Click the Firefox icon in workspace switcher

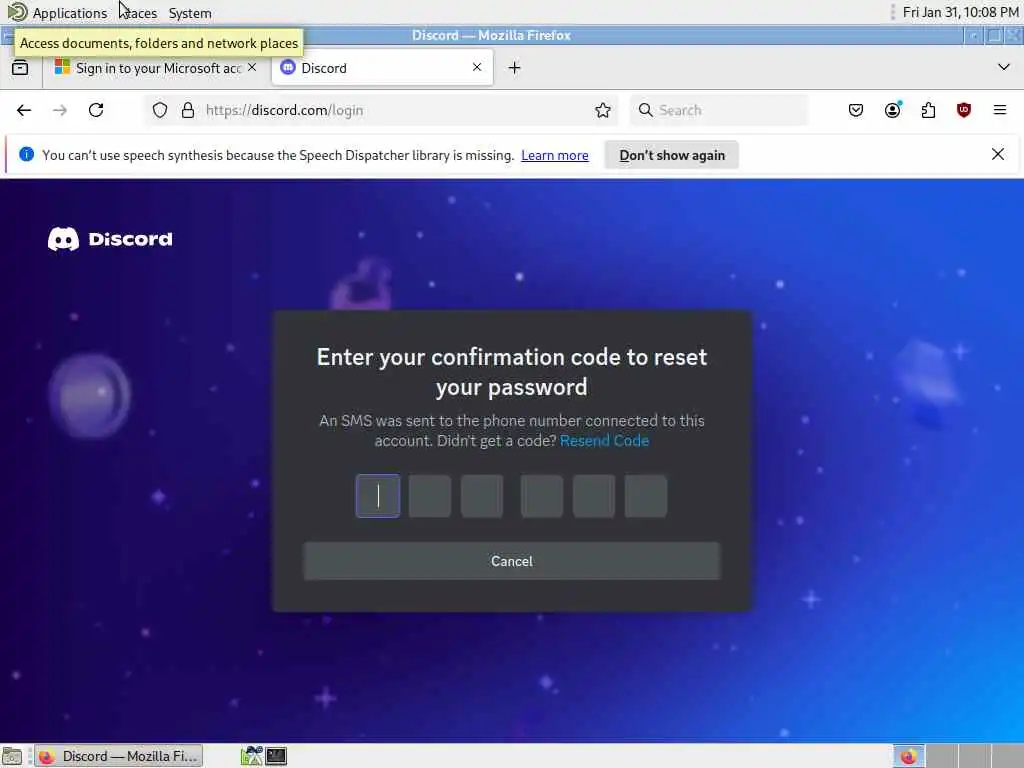coord(908,756)
